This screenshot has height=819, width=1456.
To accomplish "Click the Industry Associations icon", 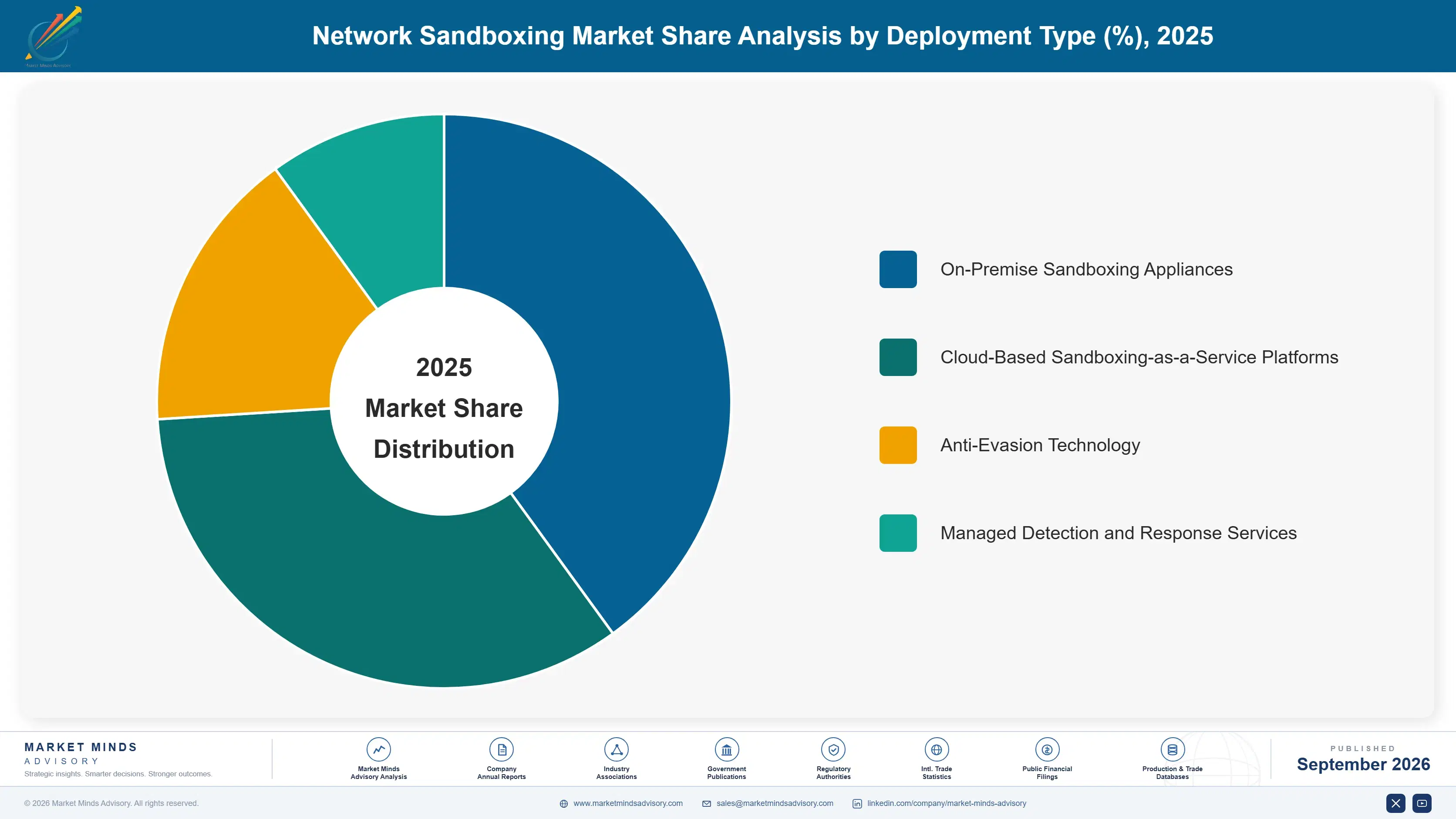I will [x=616, y=749].
